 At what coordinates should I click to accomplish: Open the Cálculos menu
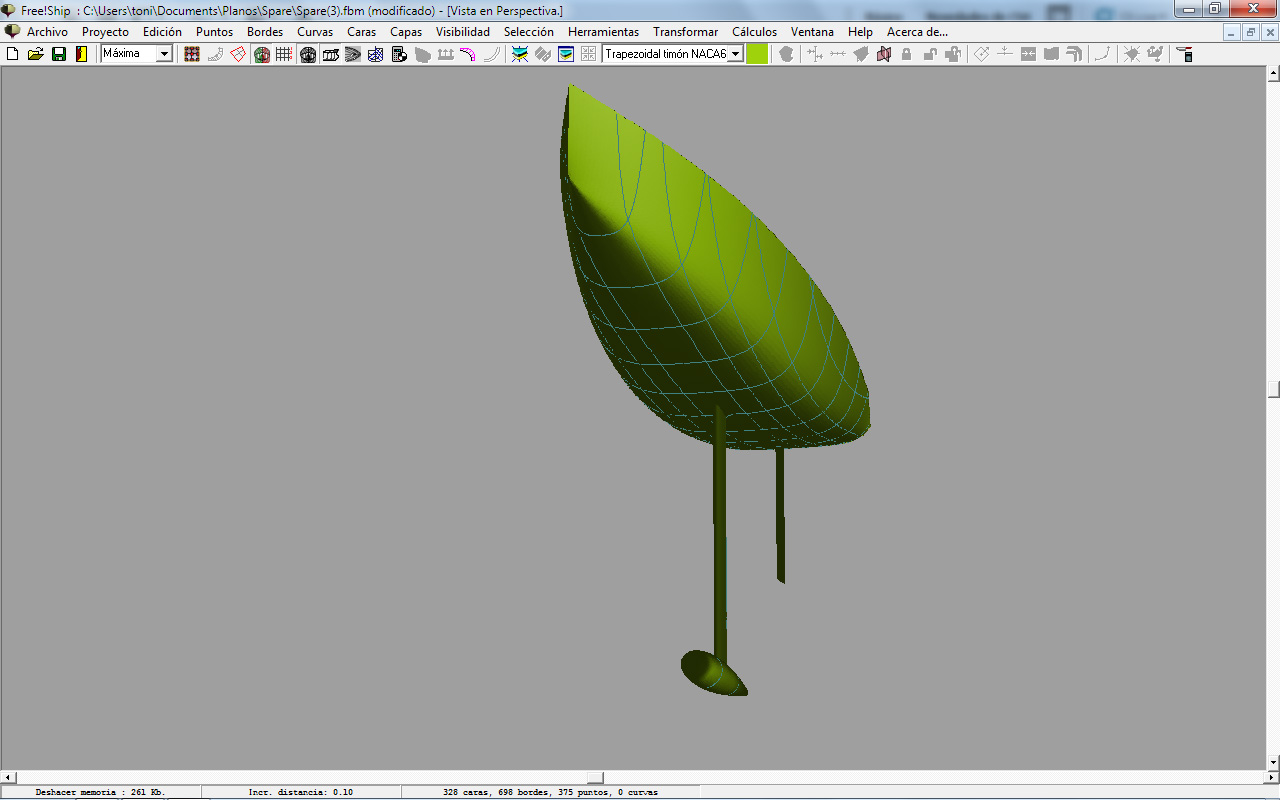(754, 32)
